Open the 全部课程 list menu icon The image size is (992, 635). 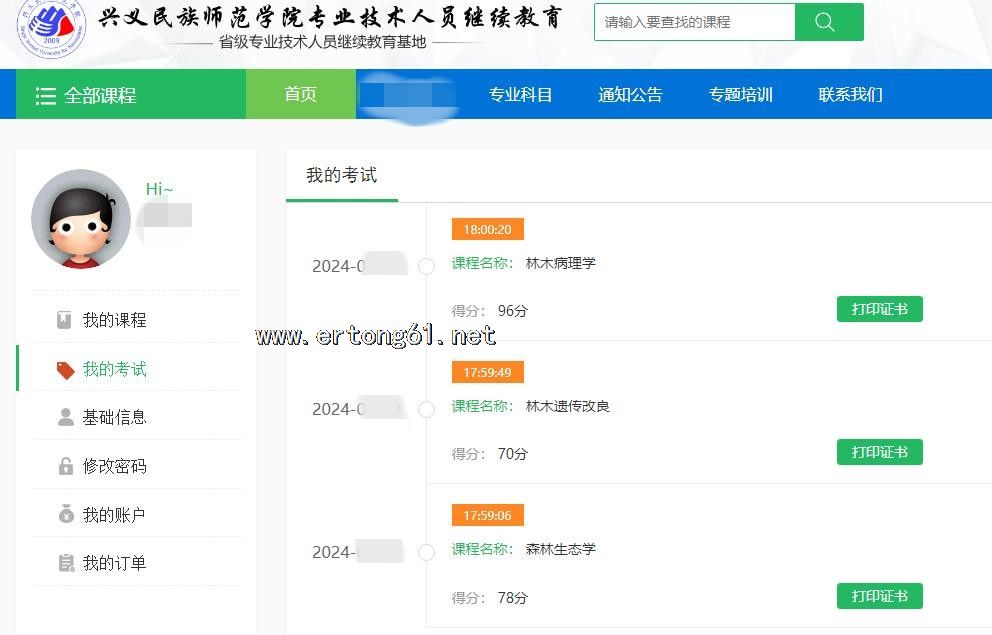point(46,96)
